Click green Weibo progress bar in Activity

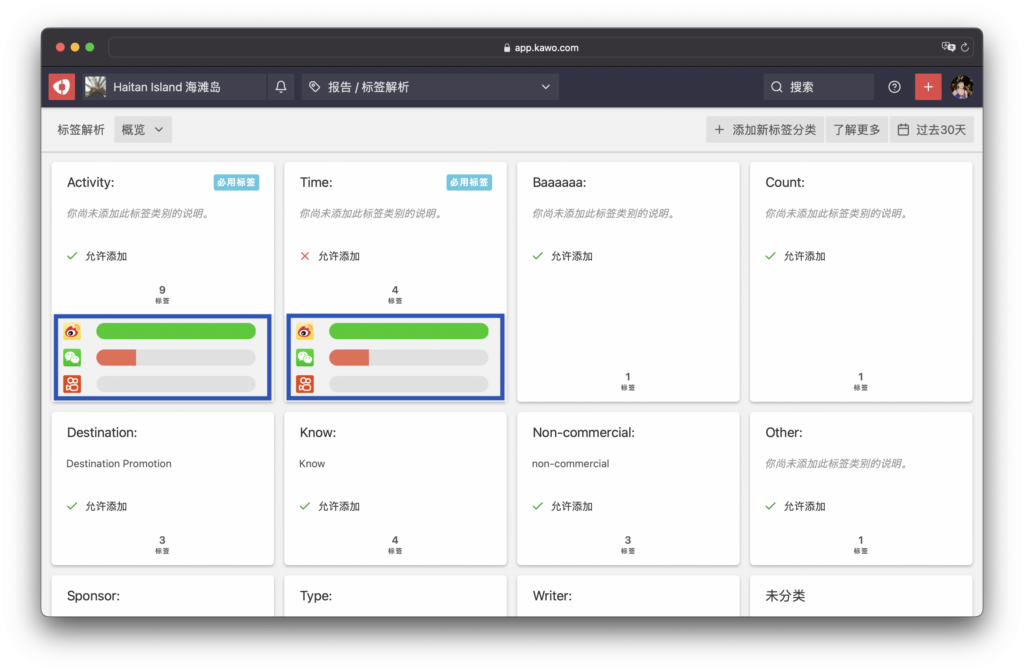click(175, 331)
